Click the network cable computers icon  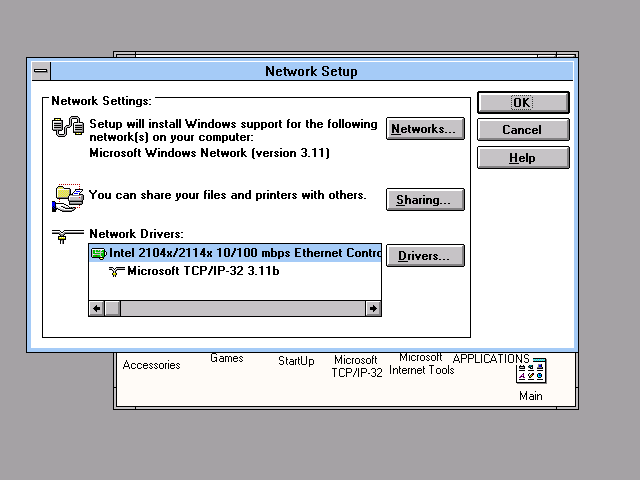click(x=68, y=126)
